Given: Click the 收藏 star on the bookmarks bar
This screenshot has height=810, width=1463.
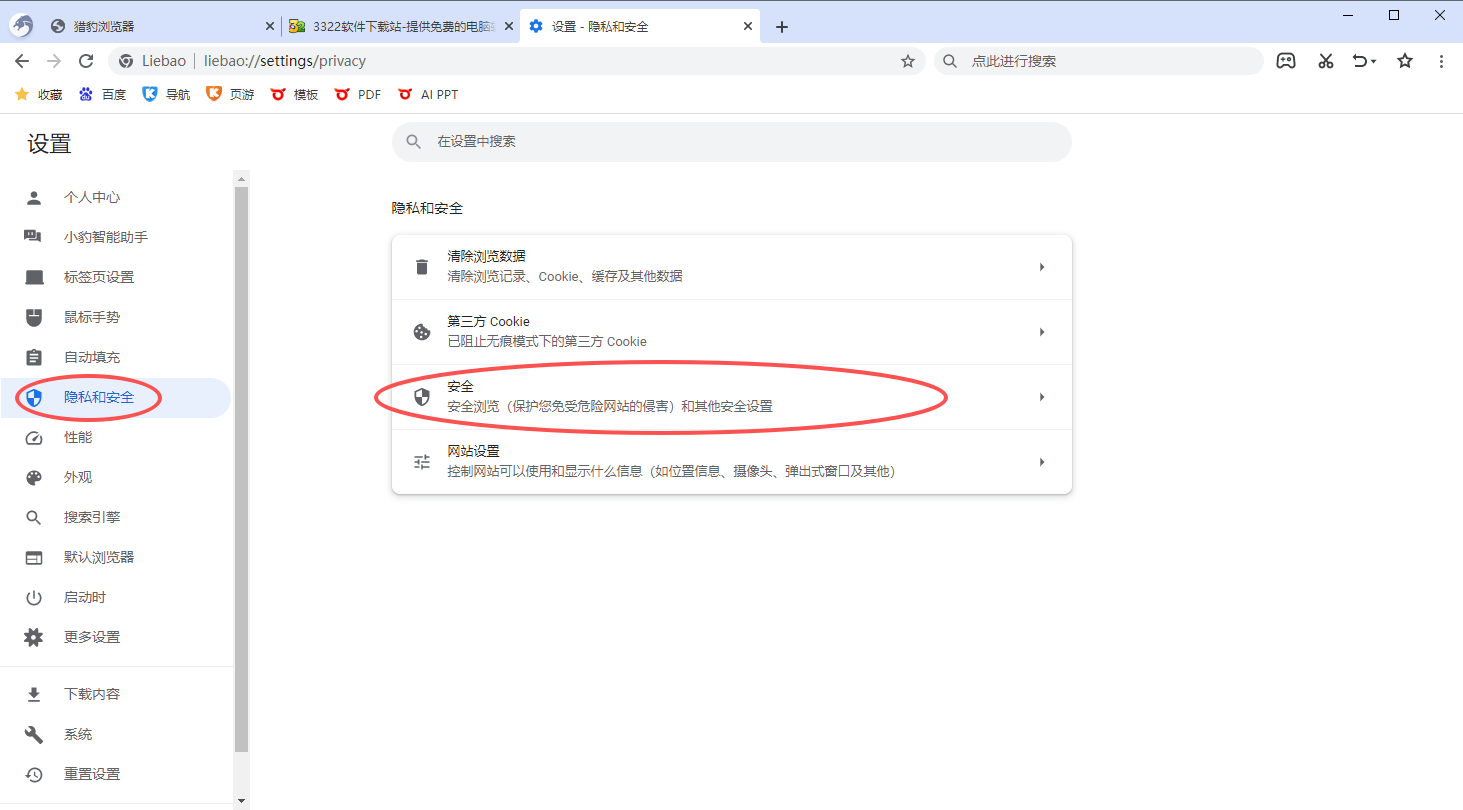Looking at the screenshot, I should (x=37, y=94).
